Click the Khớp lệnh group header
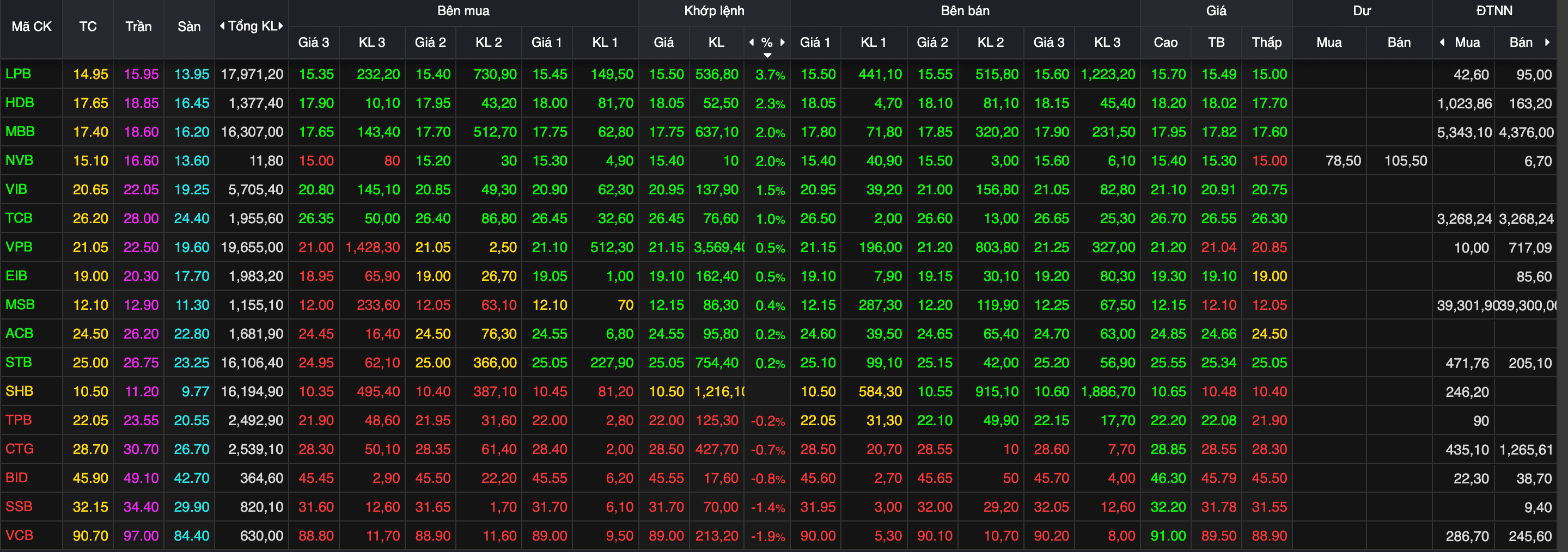The width and height of the screenshot is (1568, 552). click(714, 11)
